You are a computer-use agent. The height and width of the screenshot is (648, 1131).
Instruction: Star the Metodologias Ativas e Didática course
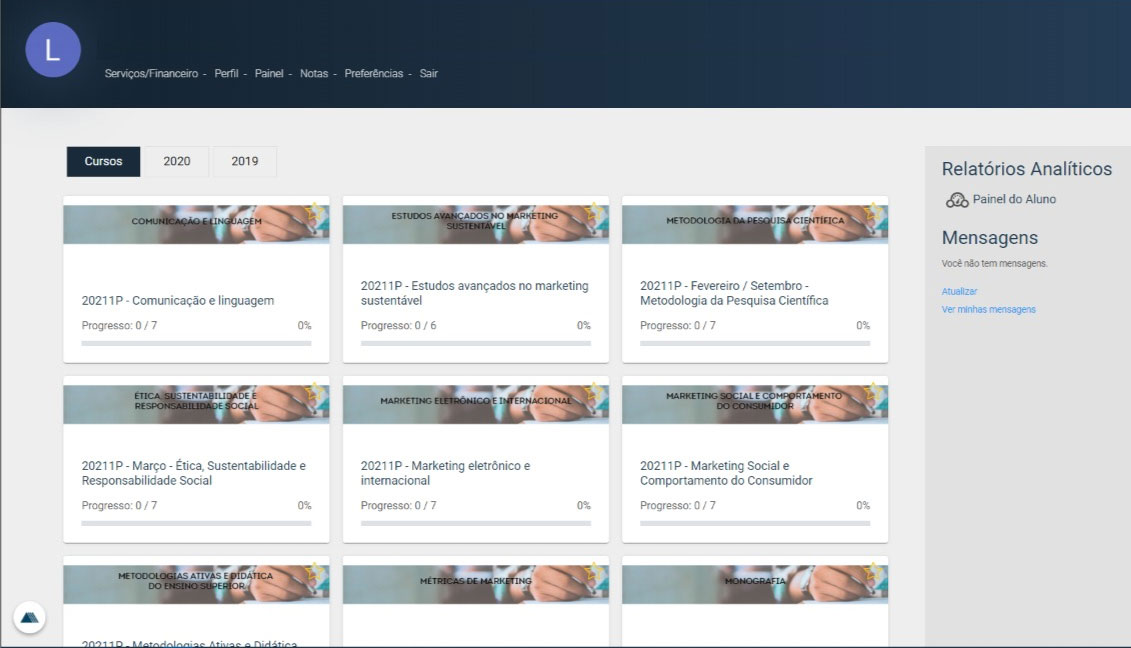(x=314, y=572)
